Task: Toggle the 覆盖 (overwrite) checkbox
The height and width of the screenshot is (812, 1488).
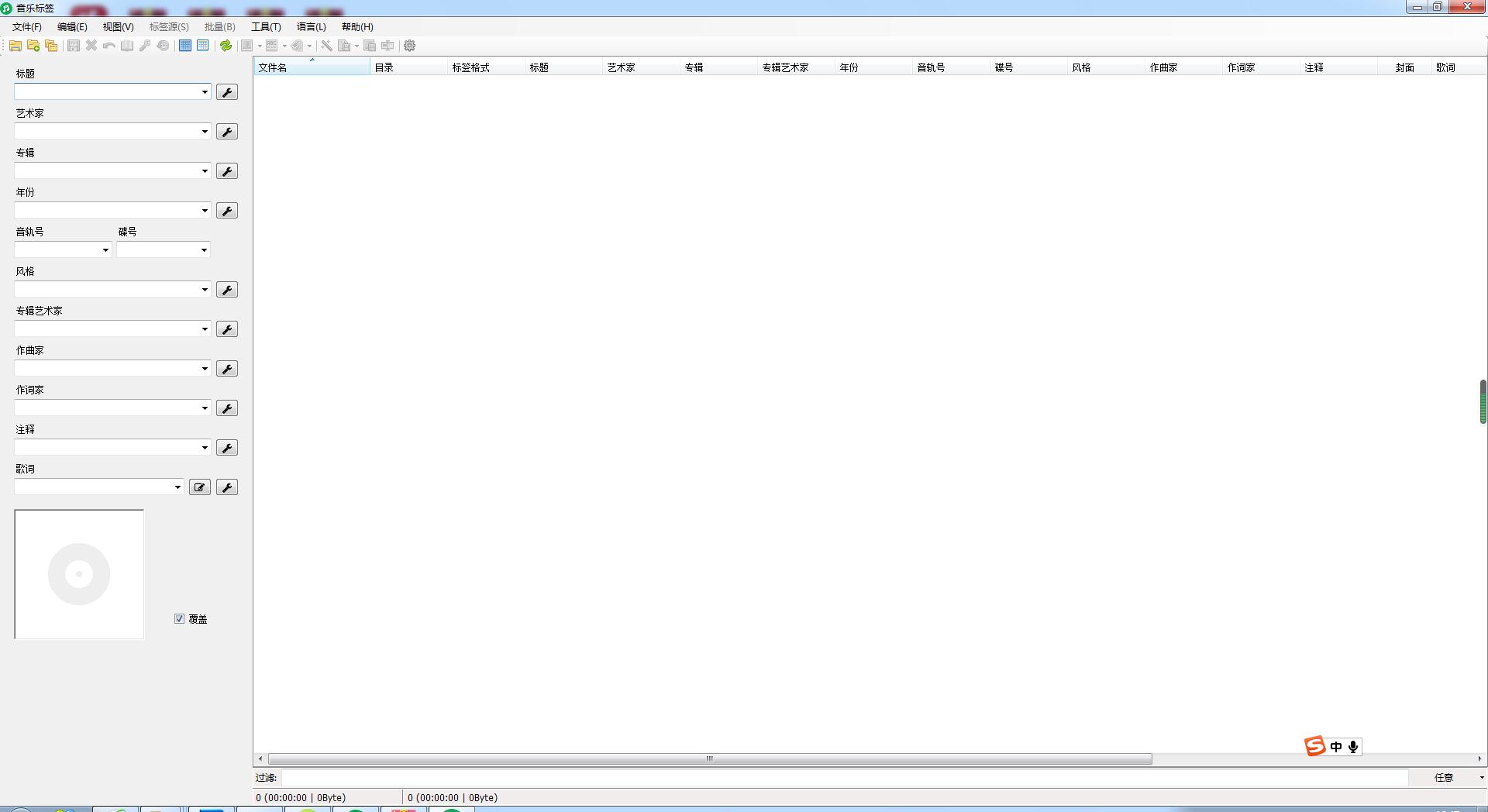Action: [179, 619]
